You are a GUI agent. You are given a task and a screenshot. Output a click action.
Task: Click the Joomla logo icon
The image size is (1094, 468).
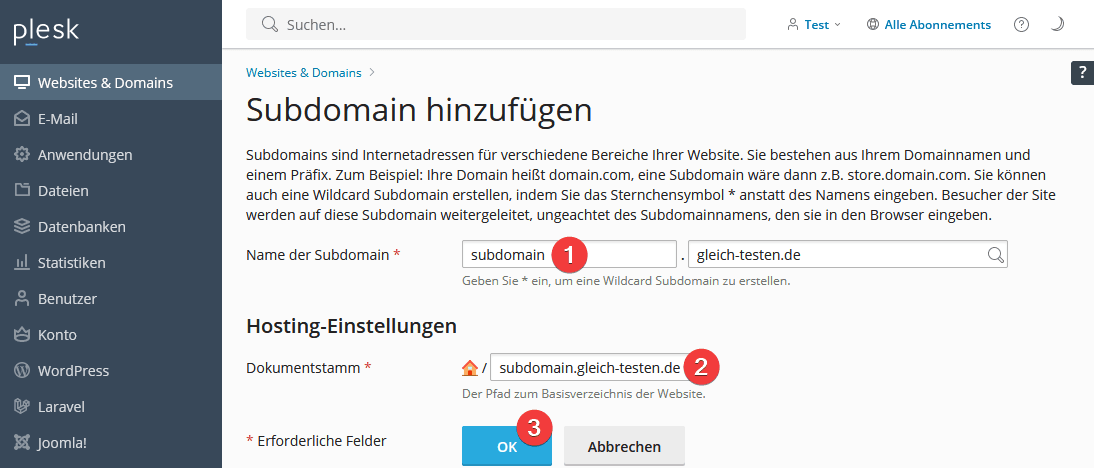click(x=22, y=442)
